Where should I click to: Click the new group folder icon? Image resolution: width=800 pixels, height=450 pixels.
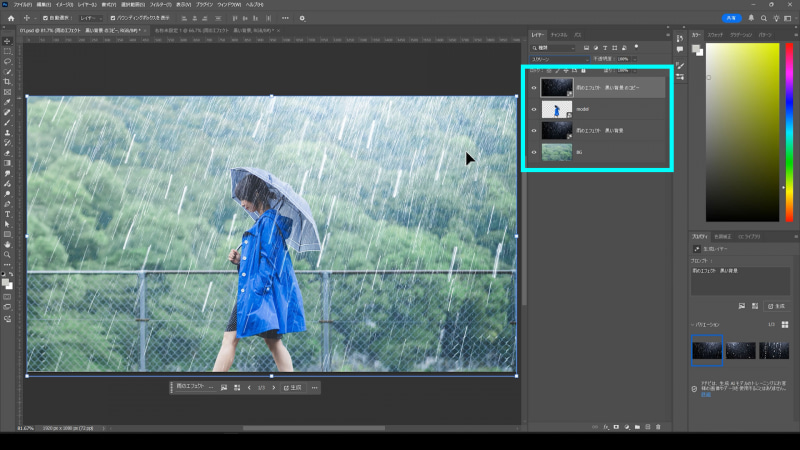coord(637,427)
